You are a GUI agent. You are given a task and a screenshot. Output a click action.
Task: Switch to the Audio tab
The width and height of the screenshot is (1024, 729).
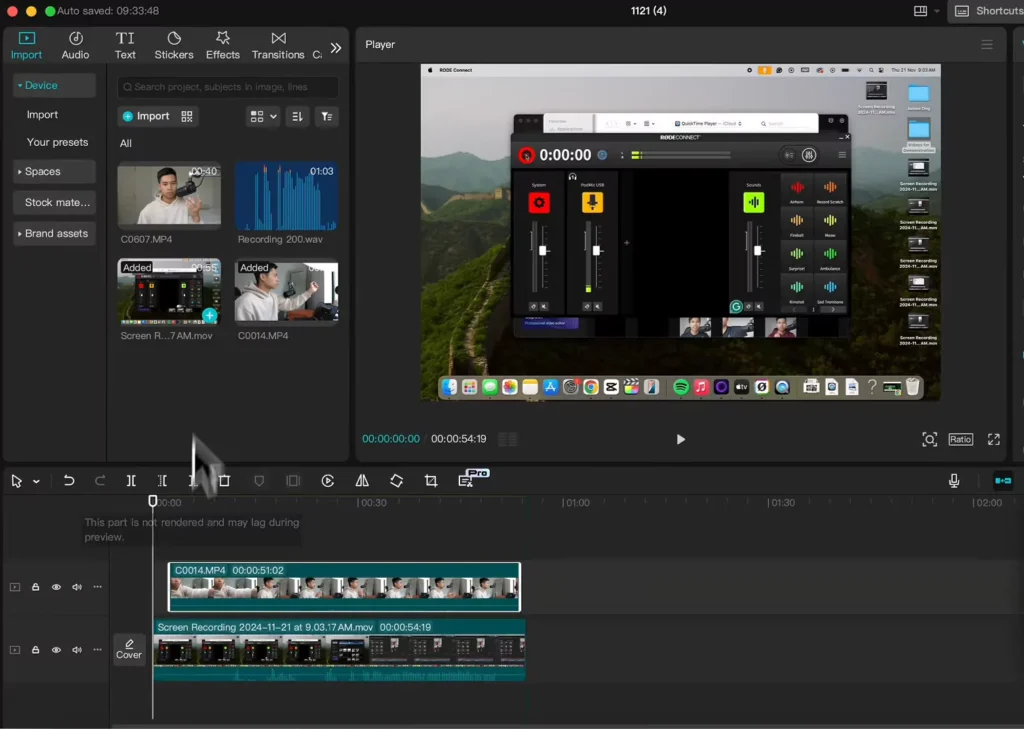pyautogui.click(x=75, y=46)
